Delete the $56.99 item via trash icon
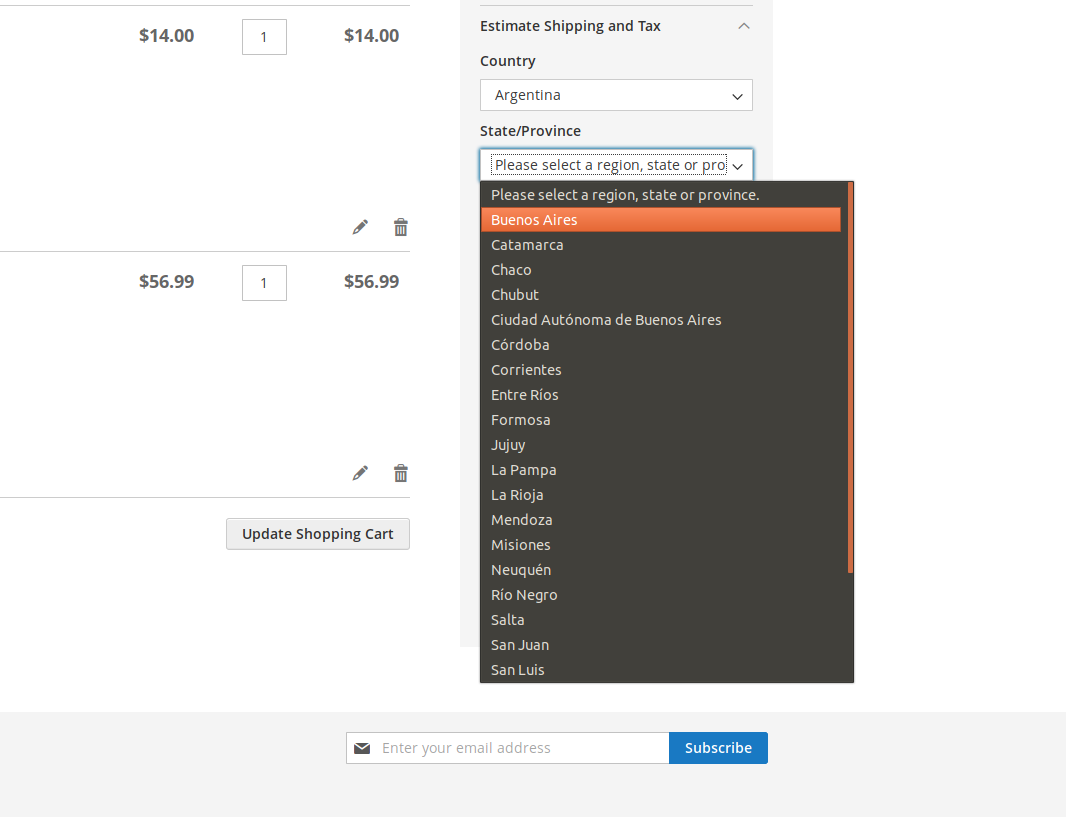Image resolution: width=1066 pixels, height=817 pixels. tap(401, 473)
